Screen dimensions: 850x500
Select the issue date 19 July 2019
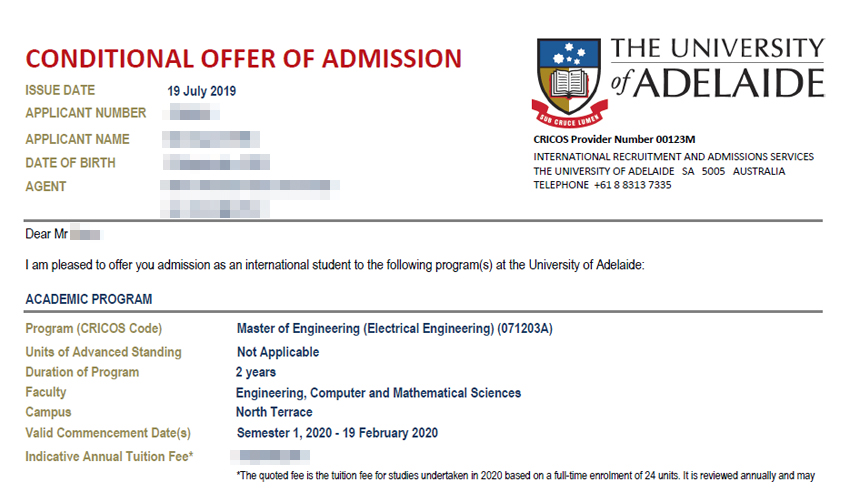pos(202,91)
